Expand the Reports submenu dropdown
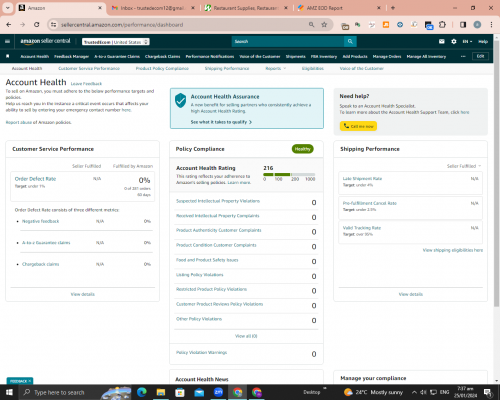 tap(275, 68)
